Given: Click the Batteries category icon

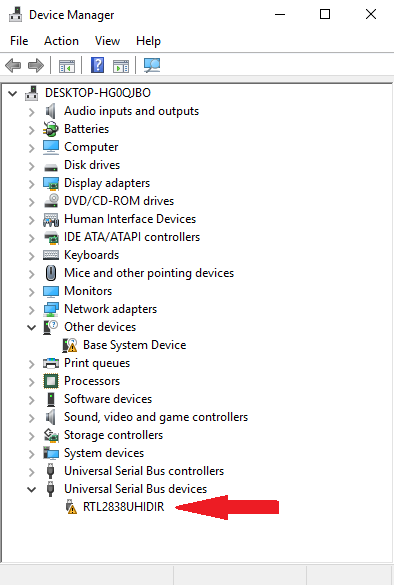Looking at the screenshot, I should [51, 129].
